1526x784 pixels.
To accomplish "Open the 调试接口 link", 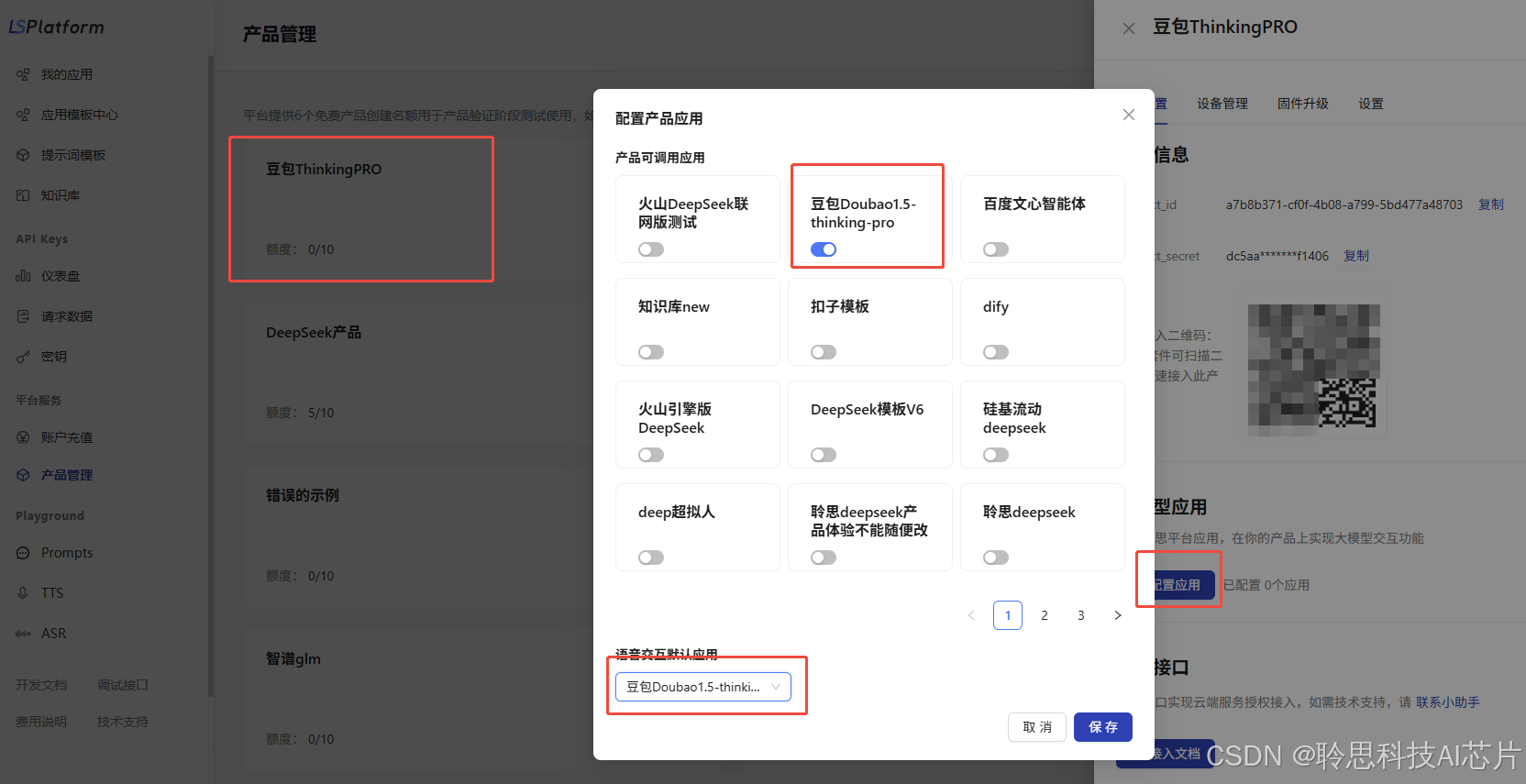I will click(123, 685).
